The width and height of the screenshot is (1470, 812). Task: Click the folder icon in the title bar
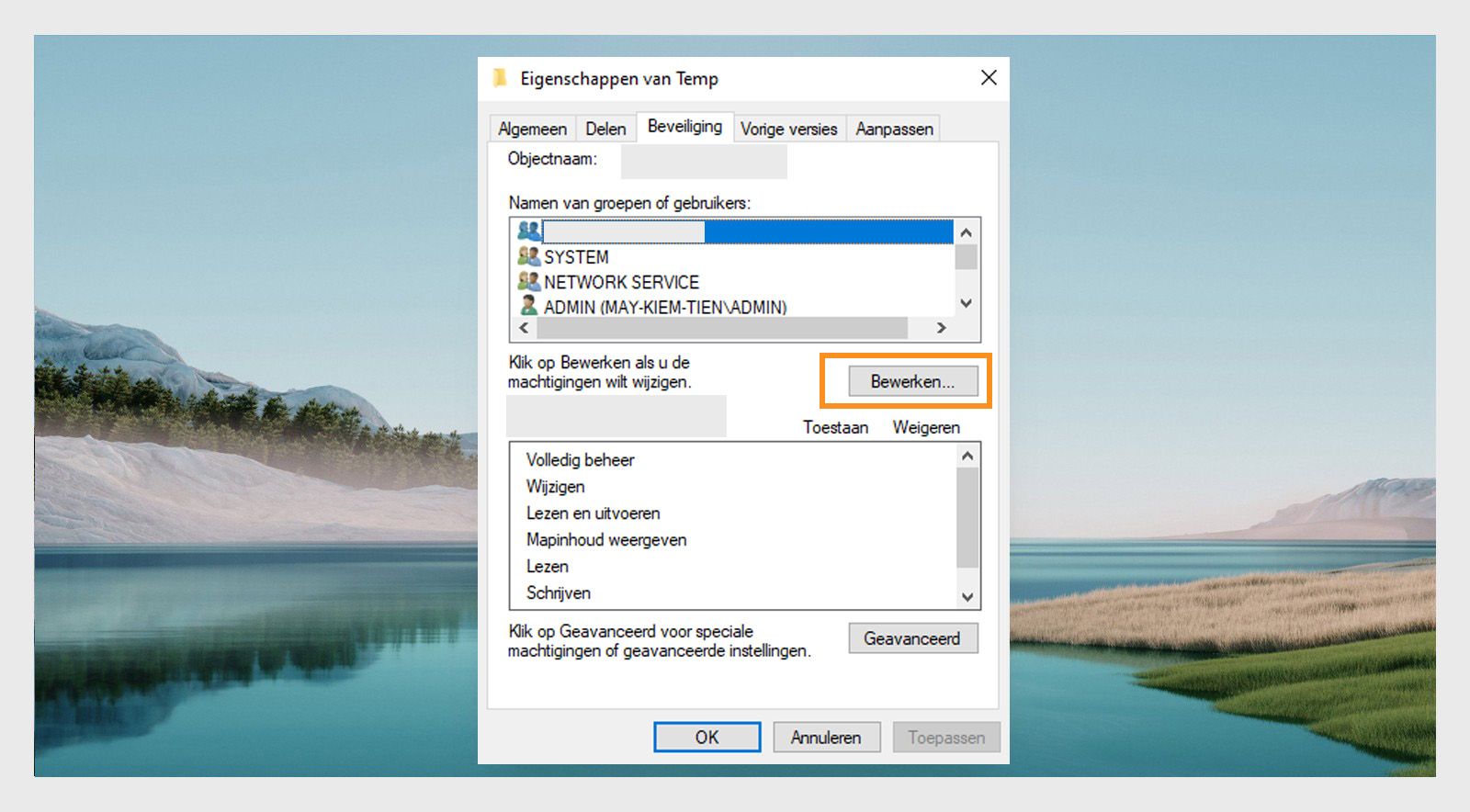pos(500,77)
